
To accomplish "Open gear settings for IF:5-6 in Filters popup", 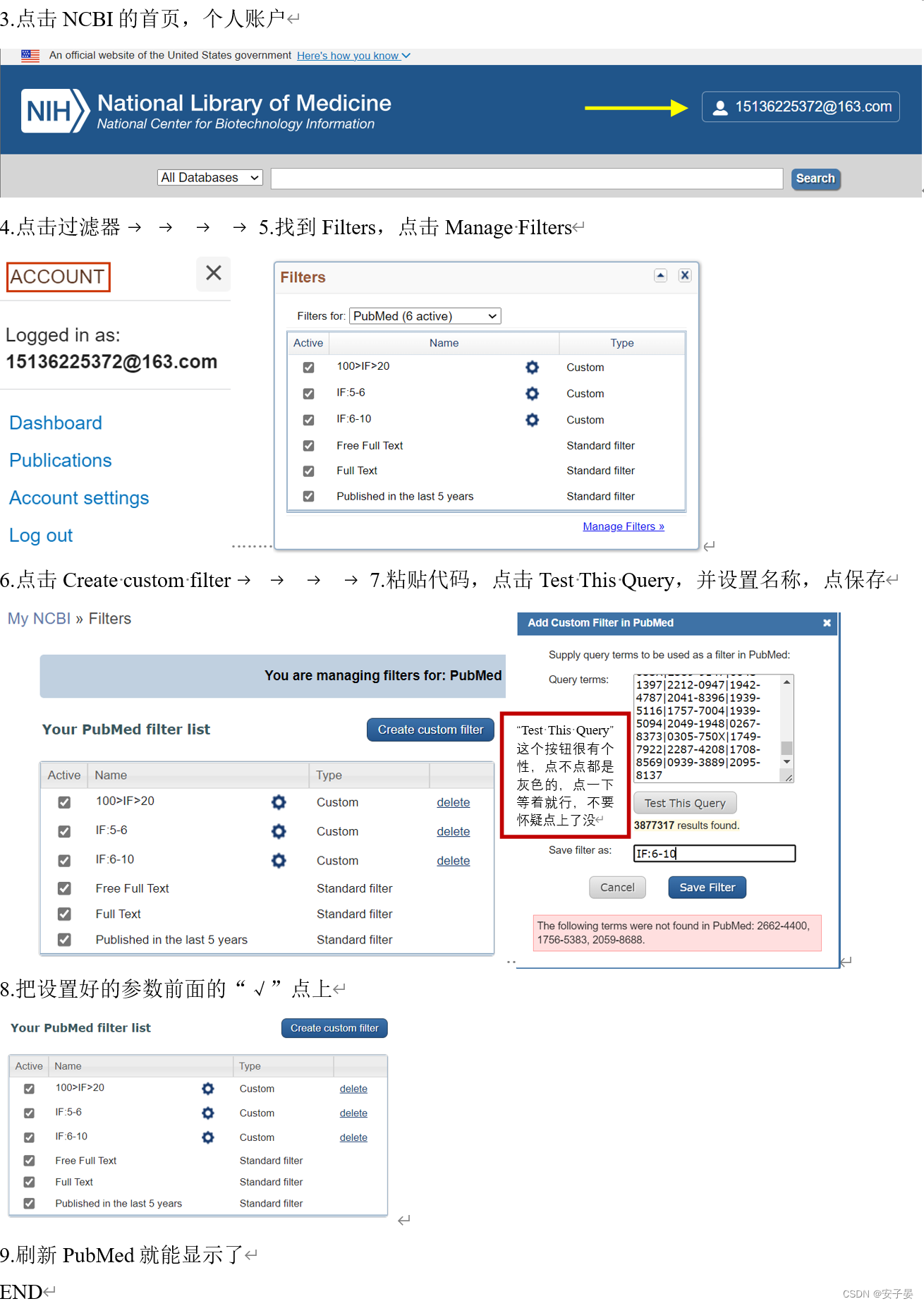I will coord(532,393).
